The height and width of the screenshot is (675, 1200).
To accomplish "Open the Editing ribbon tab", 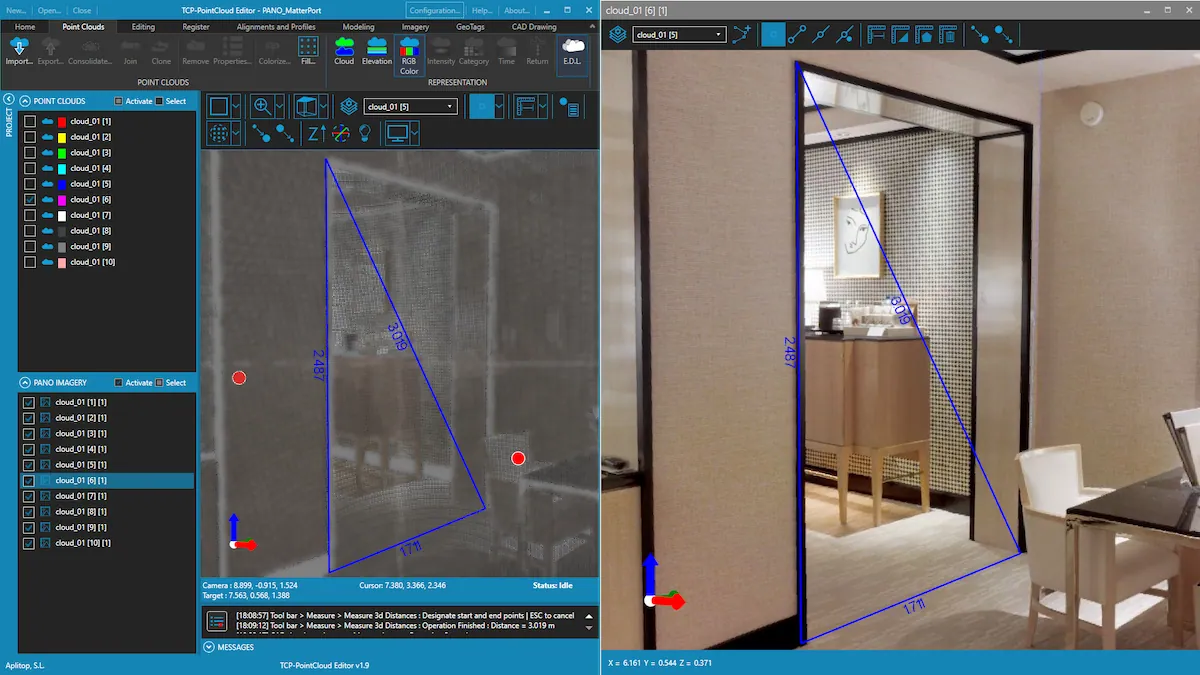I will [x=143, y=27].
